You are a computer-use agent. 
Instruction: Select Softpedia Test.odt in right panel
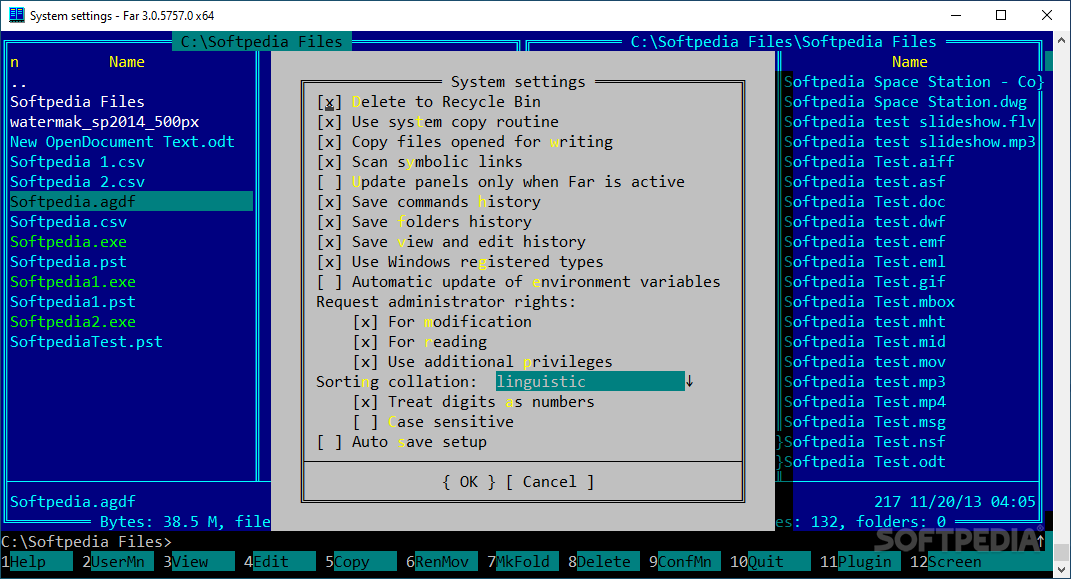point(865,462)
